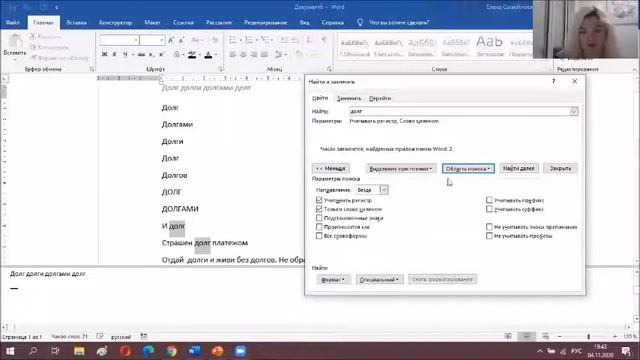Enable 'Не учитывать пробелы' checkbox

coord(489,236)
